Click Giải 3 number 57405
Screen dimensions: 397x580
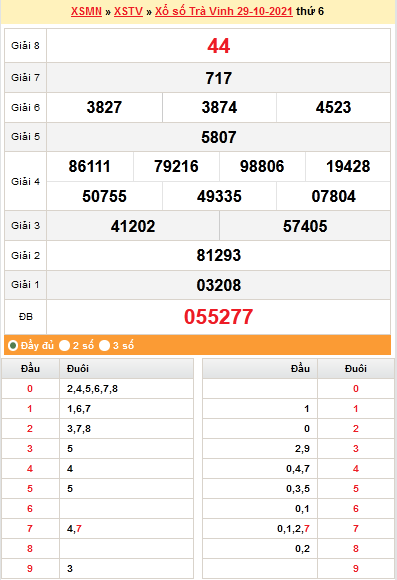pos(305,226)
